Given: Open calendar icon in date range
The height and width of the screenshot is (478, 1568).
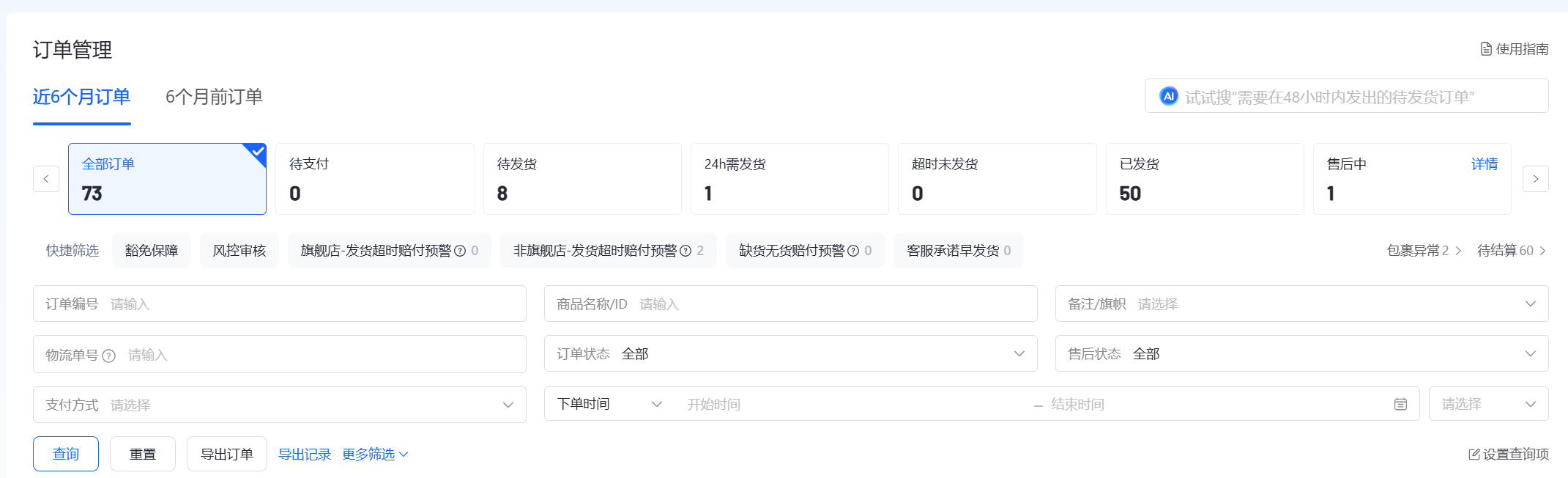Looking at the screenshot, I should click(x=1400, y=404).
